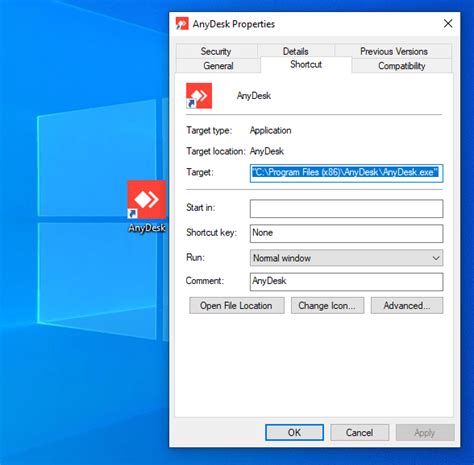Click the Application target type value
This screenshot has width=474, height=465.
pos(270,130)
